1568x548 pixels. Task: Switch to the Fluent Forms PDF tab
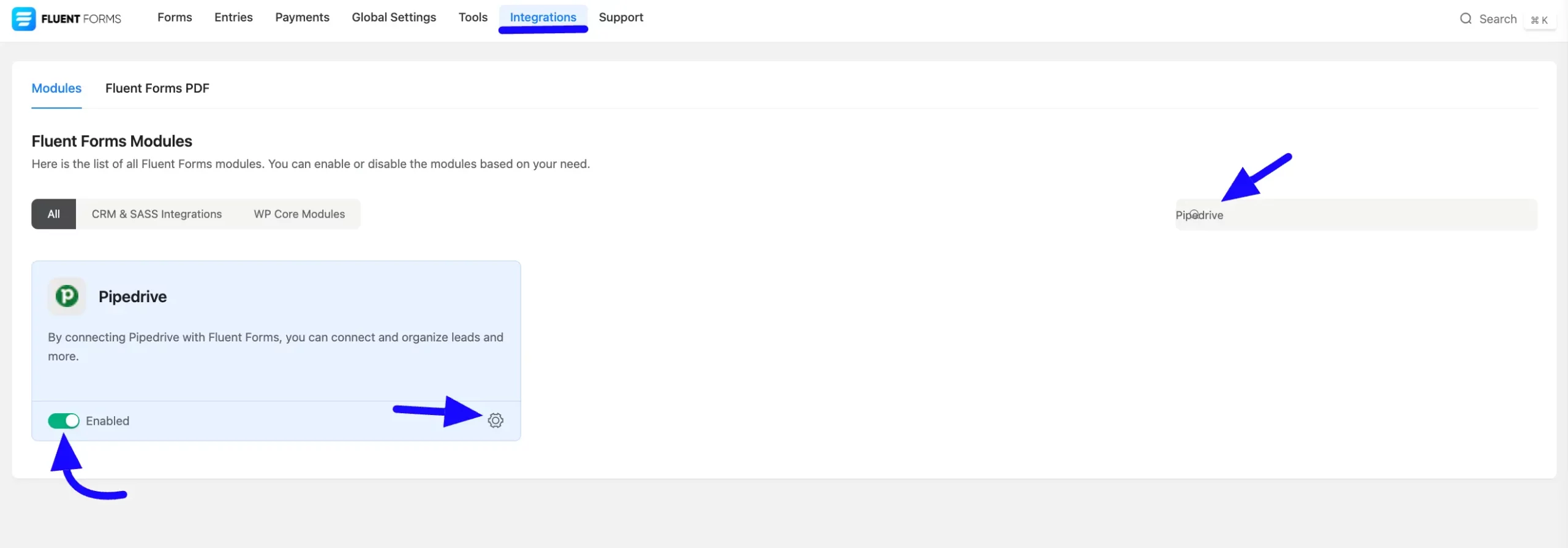click(157, 88)
